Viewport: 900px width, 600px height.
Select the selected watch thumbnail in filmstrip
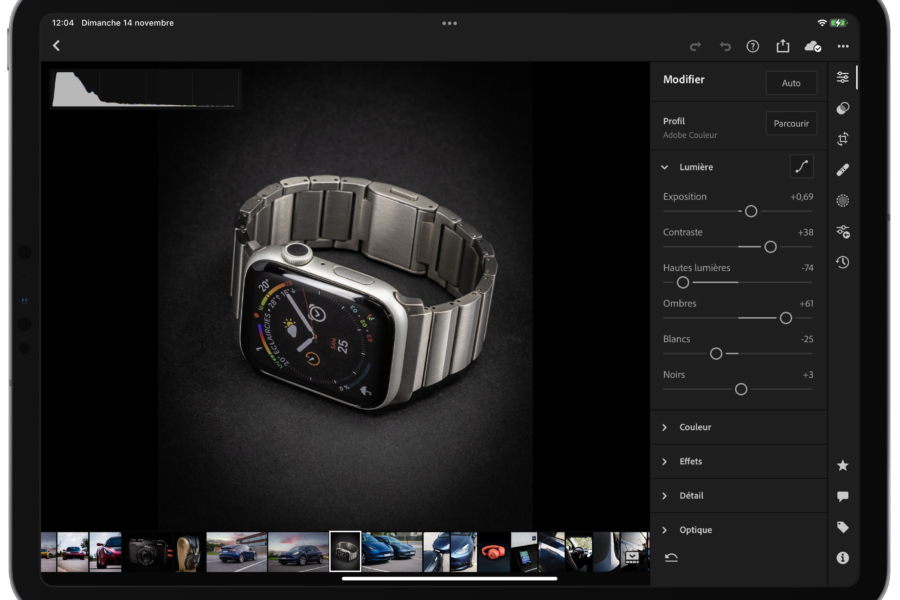coord(345,551)
